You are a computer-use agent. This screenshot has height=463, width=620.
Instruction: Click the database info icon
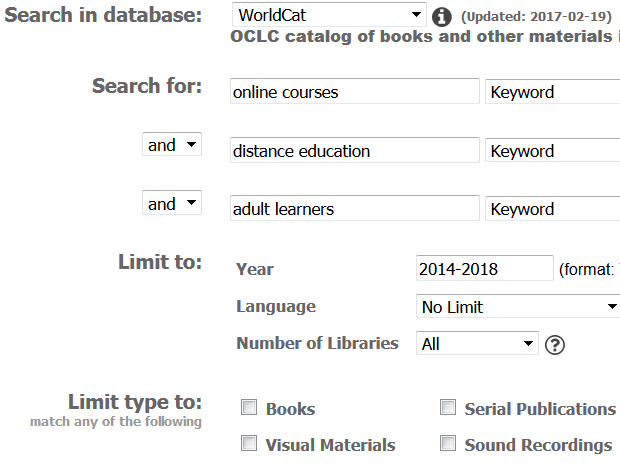click(x=441, y=17)
